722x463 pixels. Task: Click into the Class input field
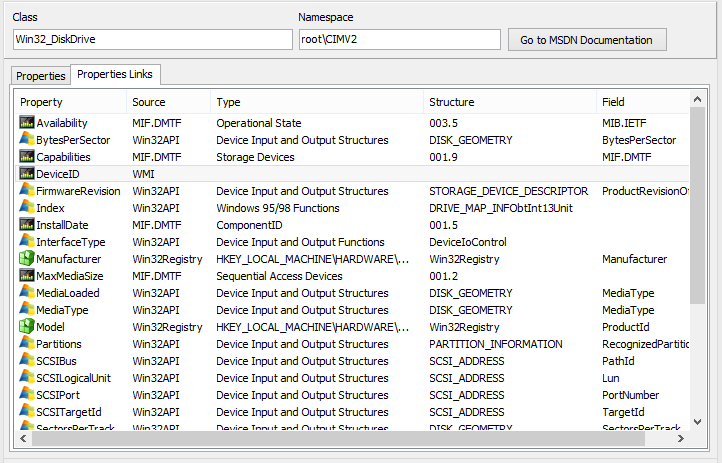(150, 40)
